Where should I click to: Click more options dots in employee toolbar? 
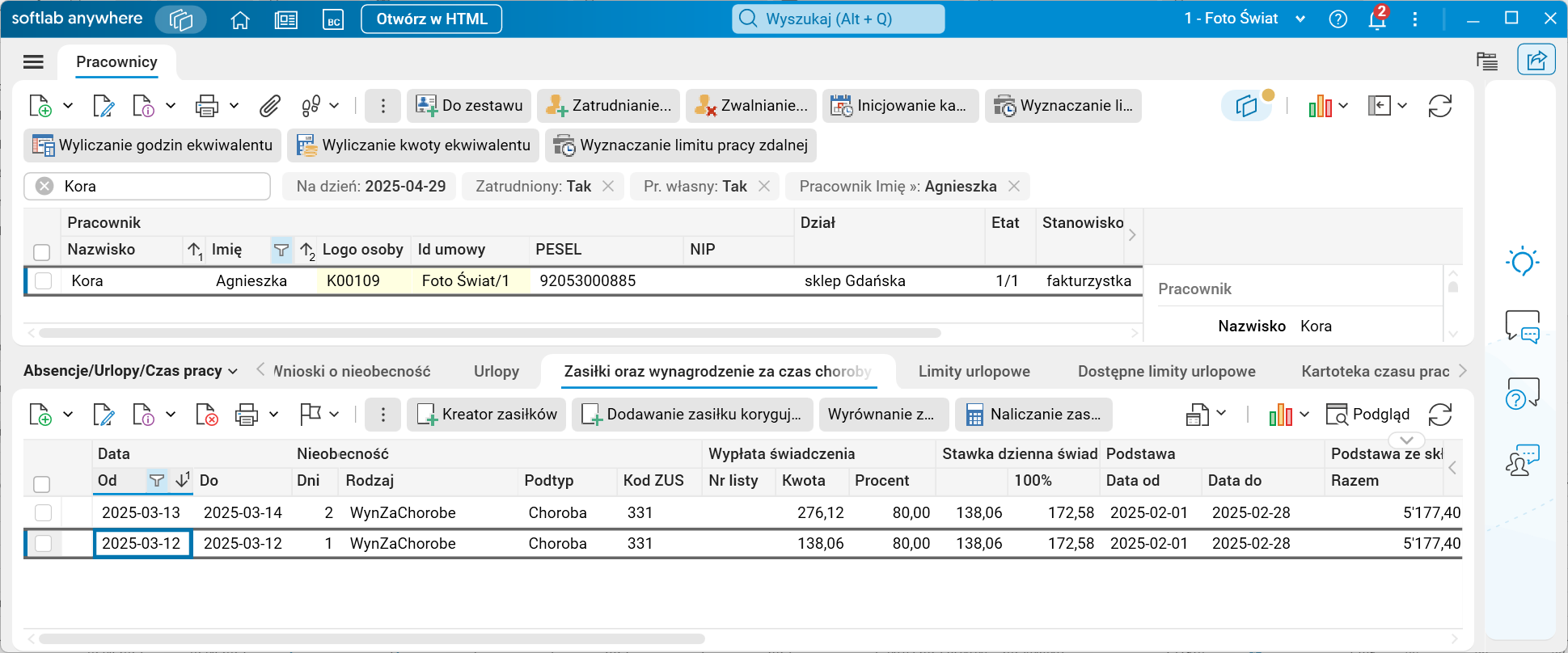coord(383,106)
